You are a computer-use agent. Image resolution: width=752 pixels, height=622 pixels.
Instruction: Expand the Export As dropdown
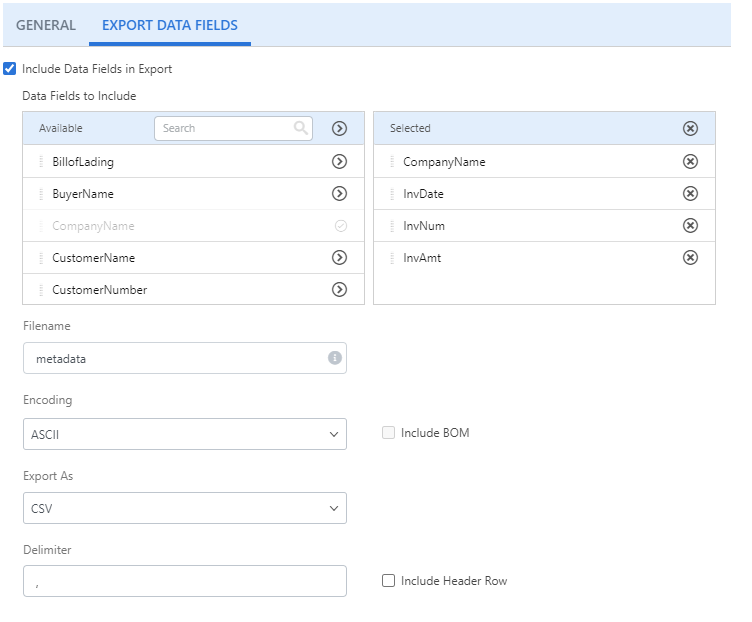[184, 508]
